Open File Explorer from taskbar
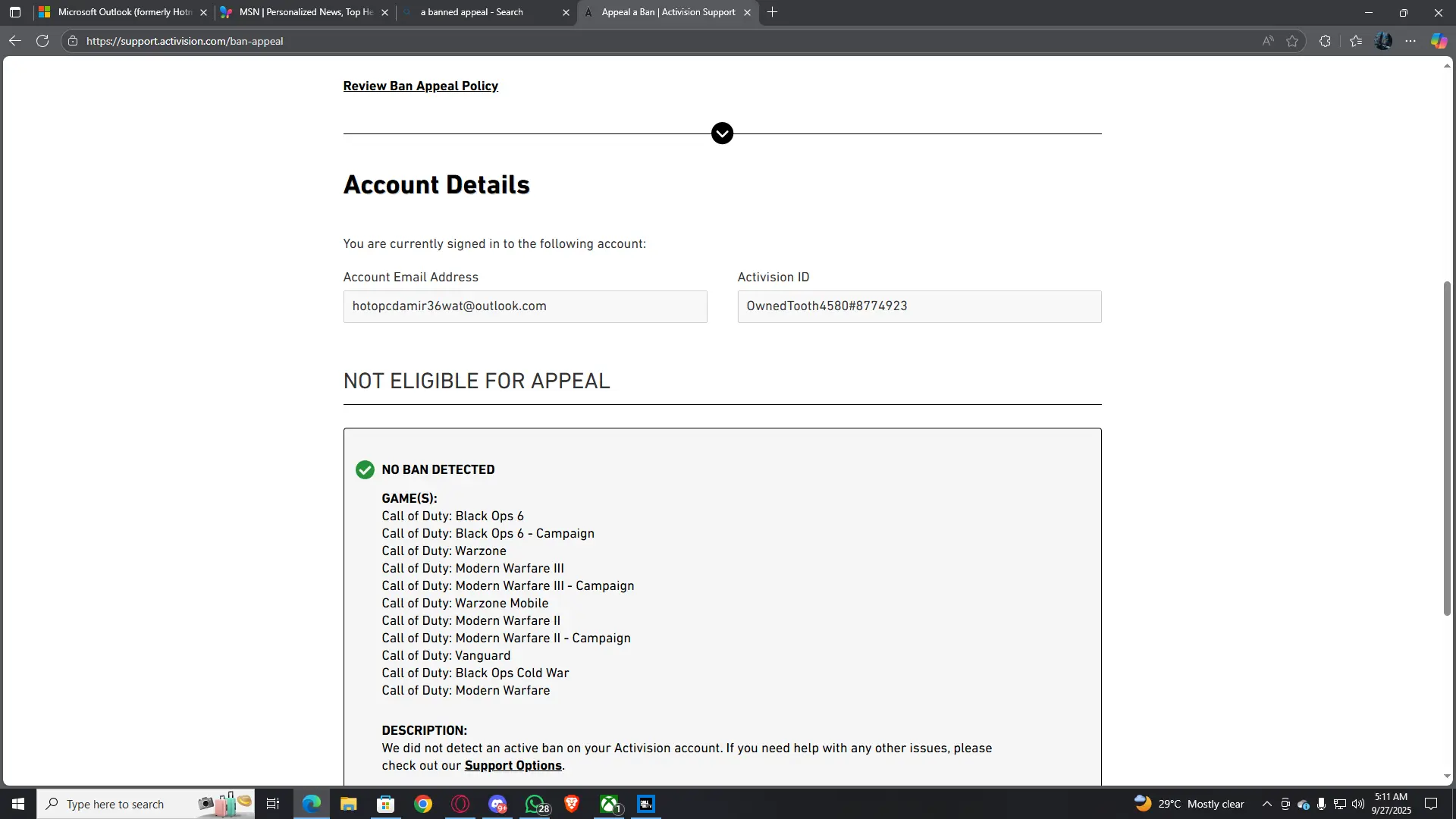 click(348, 804)
